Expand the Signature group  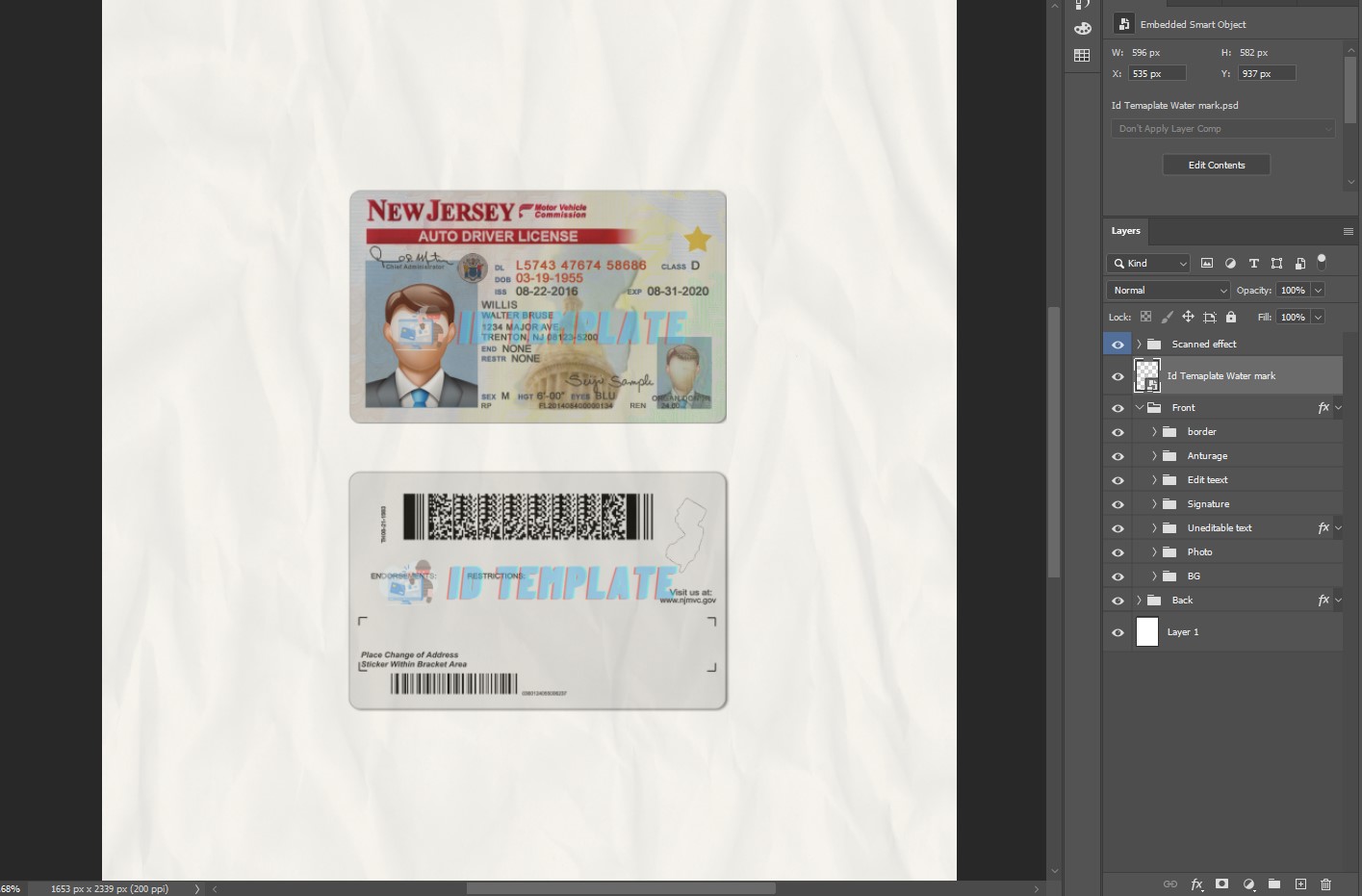click(x=1154, y=503)
